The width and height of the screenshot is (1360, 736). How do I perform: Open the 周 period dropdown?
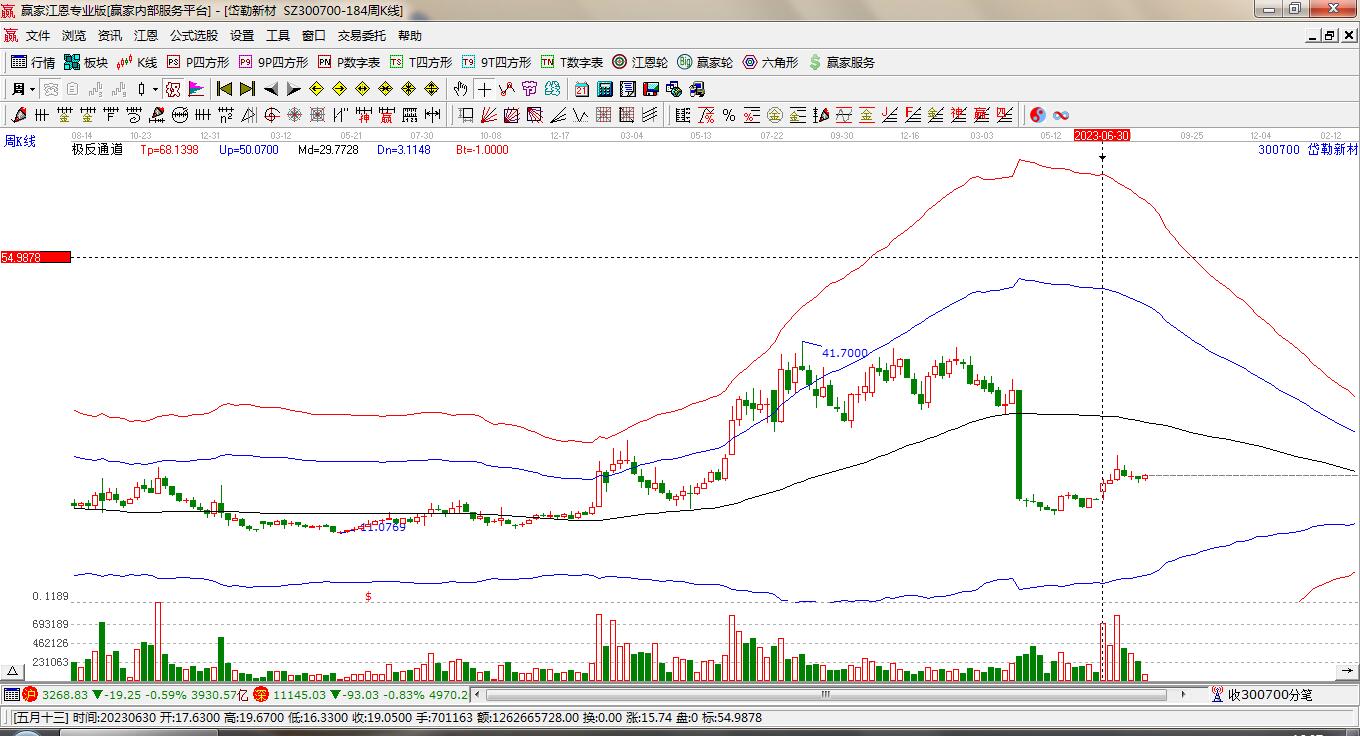[23, 89]
